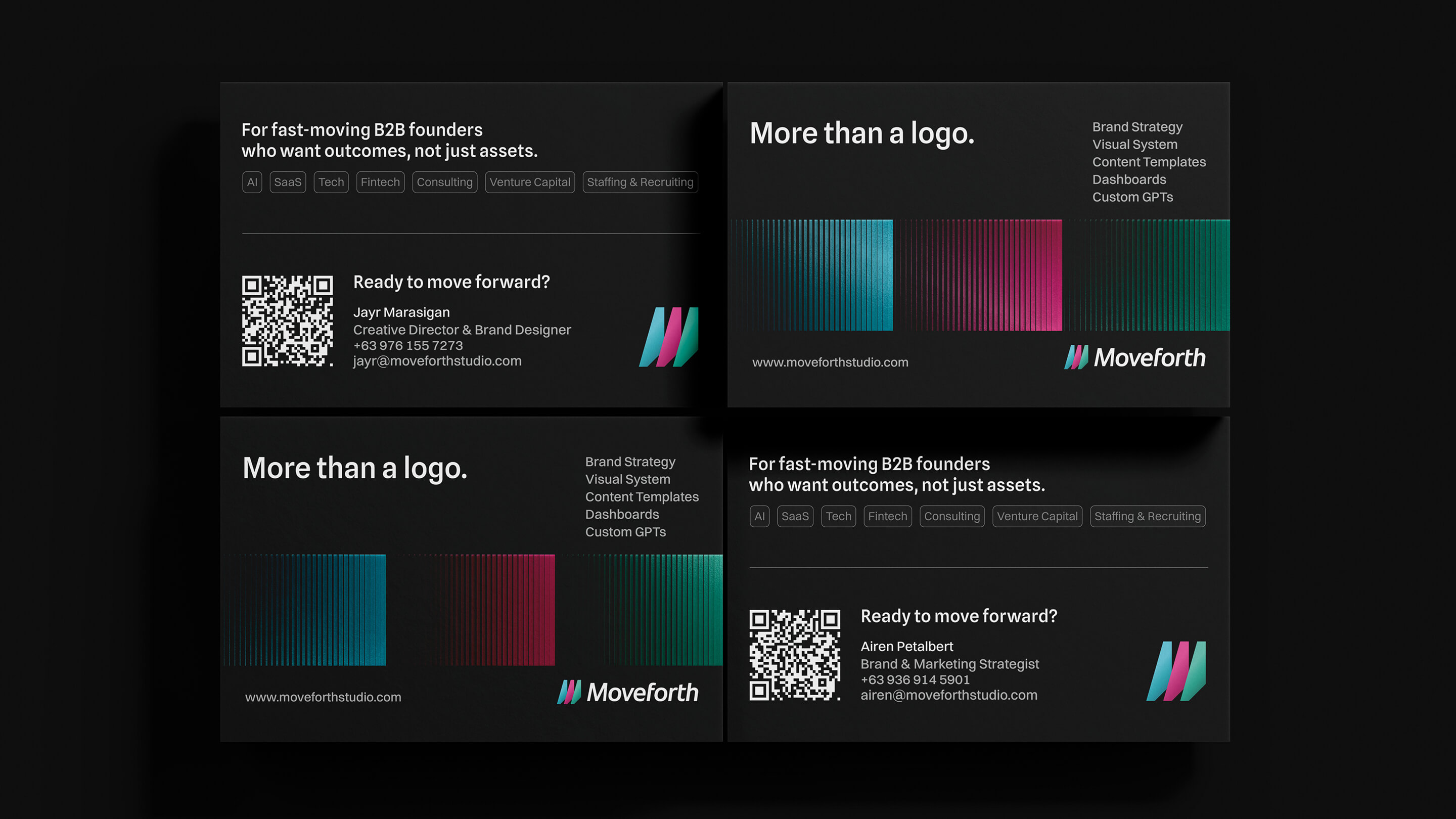The height and width of the screenshot is (819, 1456).
Task: Click the striped M logo on Airen's card
Action: coord(1176,671)
